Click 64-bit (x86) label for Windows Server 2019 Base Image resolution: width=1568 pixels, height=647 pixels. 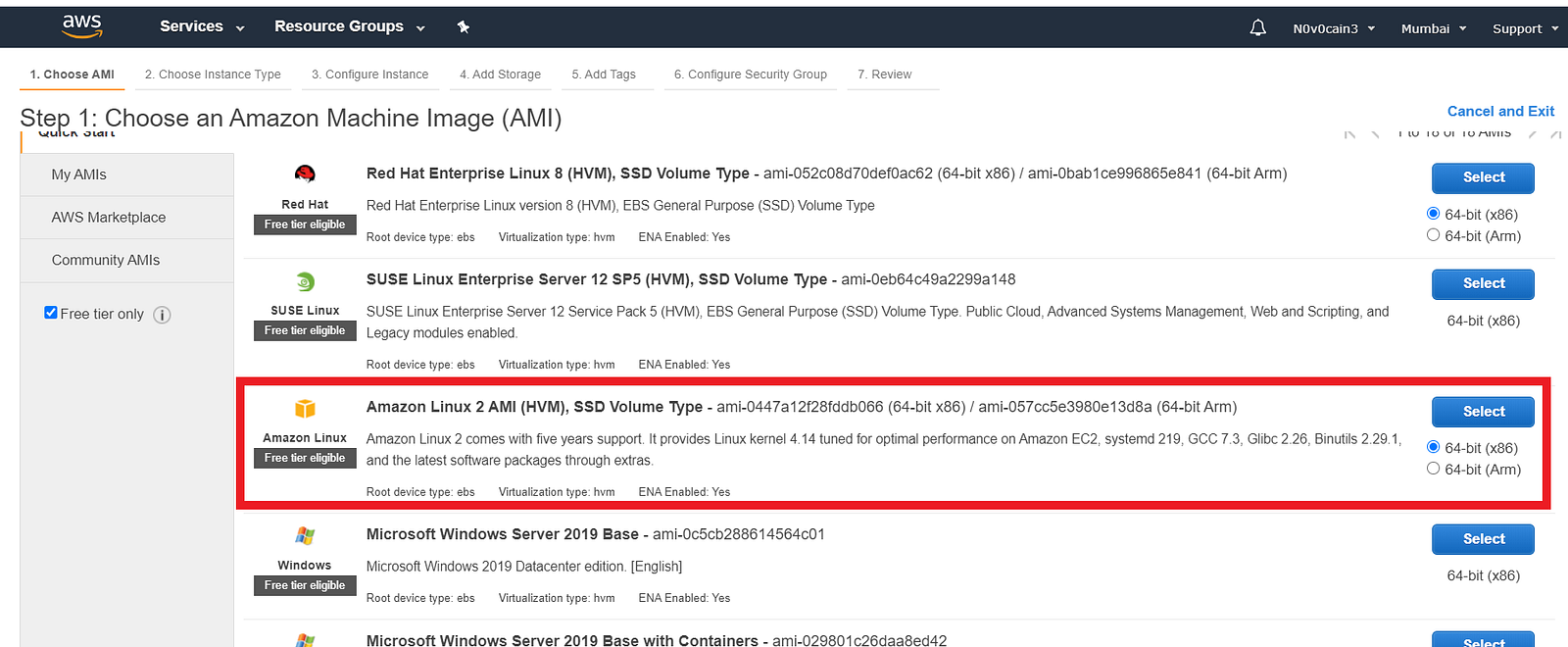(x=1483, y=575)
